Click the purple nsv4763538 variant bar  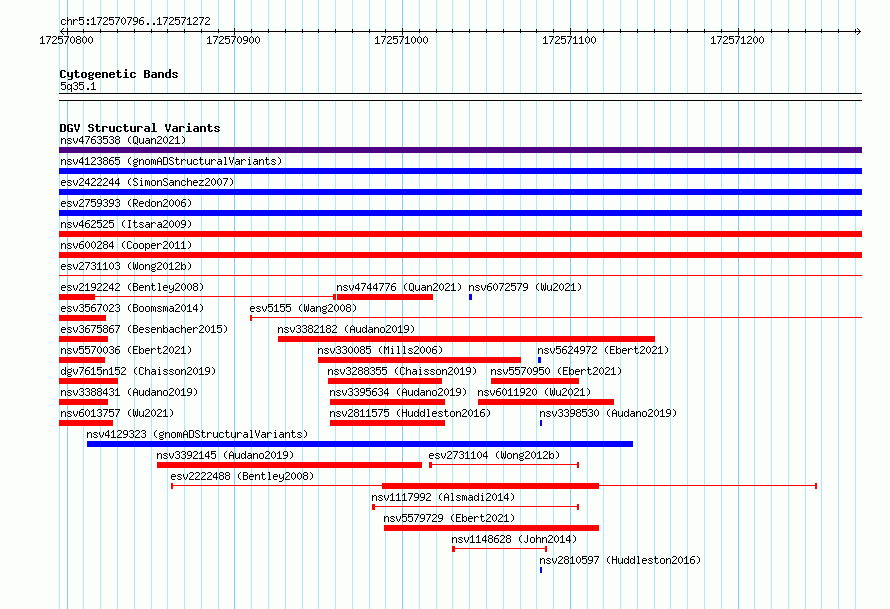[x=460, y=150]
